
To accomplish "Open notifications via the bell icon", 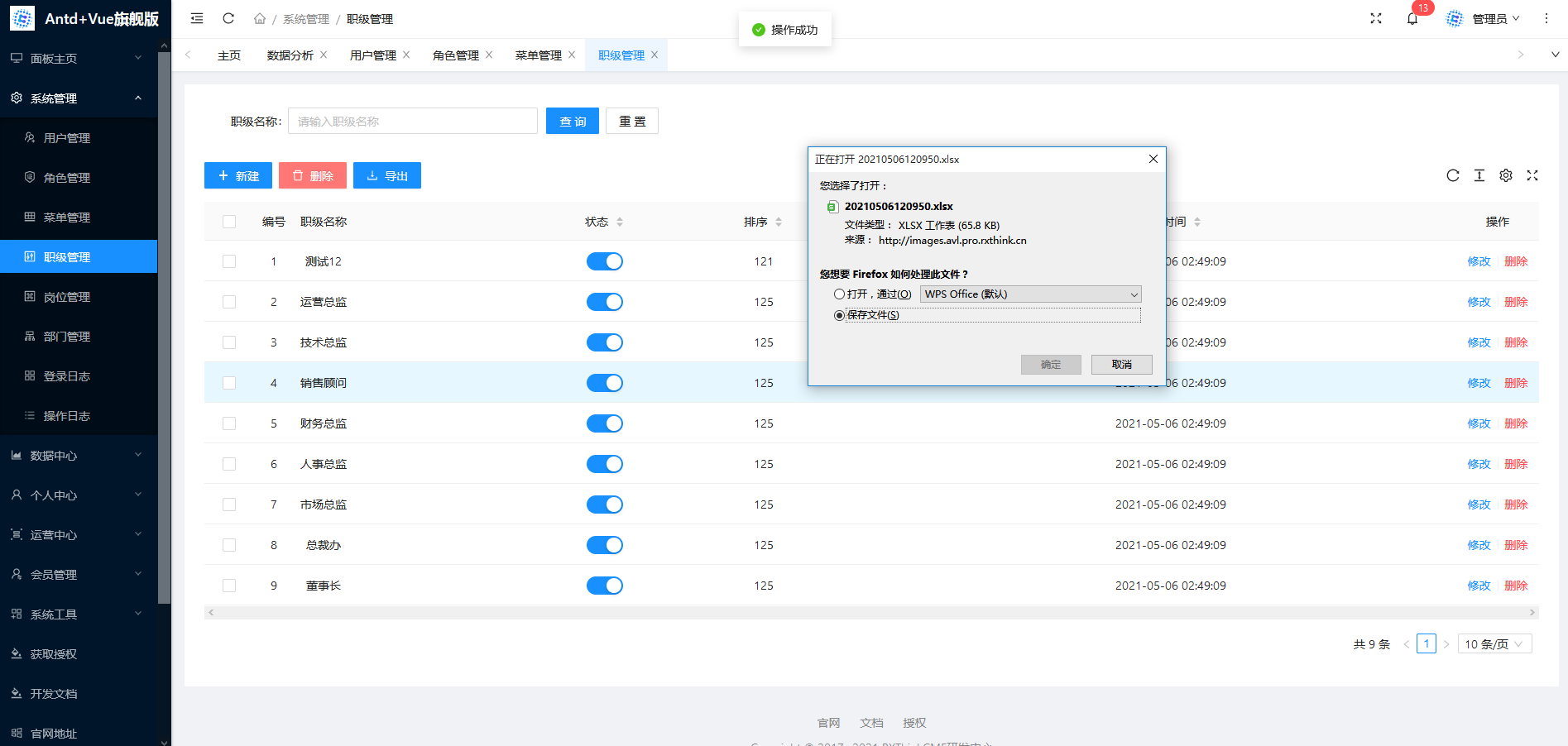I will tap(1413, 18).
